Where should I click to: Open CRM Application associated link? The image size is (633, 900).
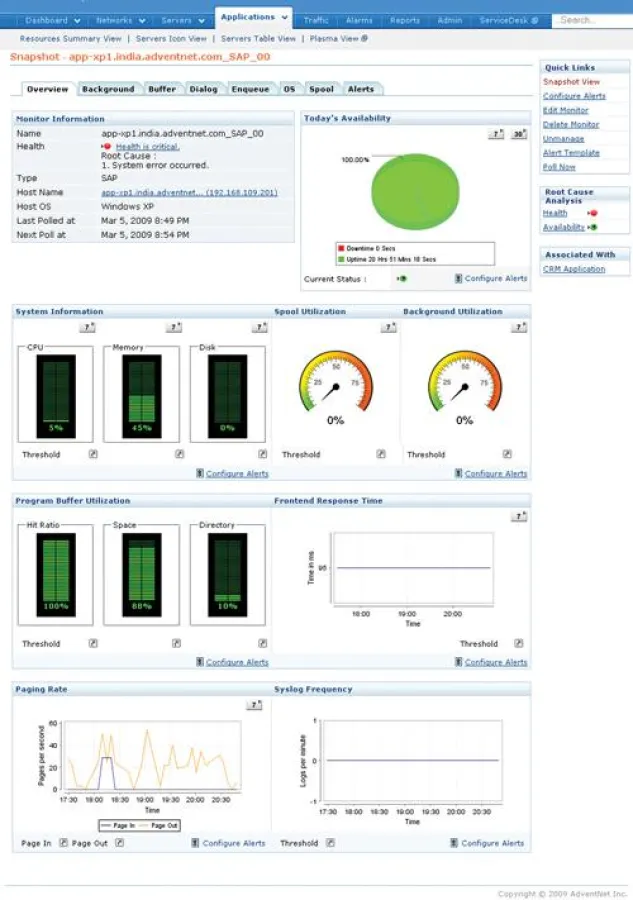[574, 269]
